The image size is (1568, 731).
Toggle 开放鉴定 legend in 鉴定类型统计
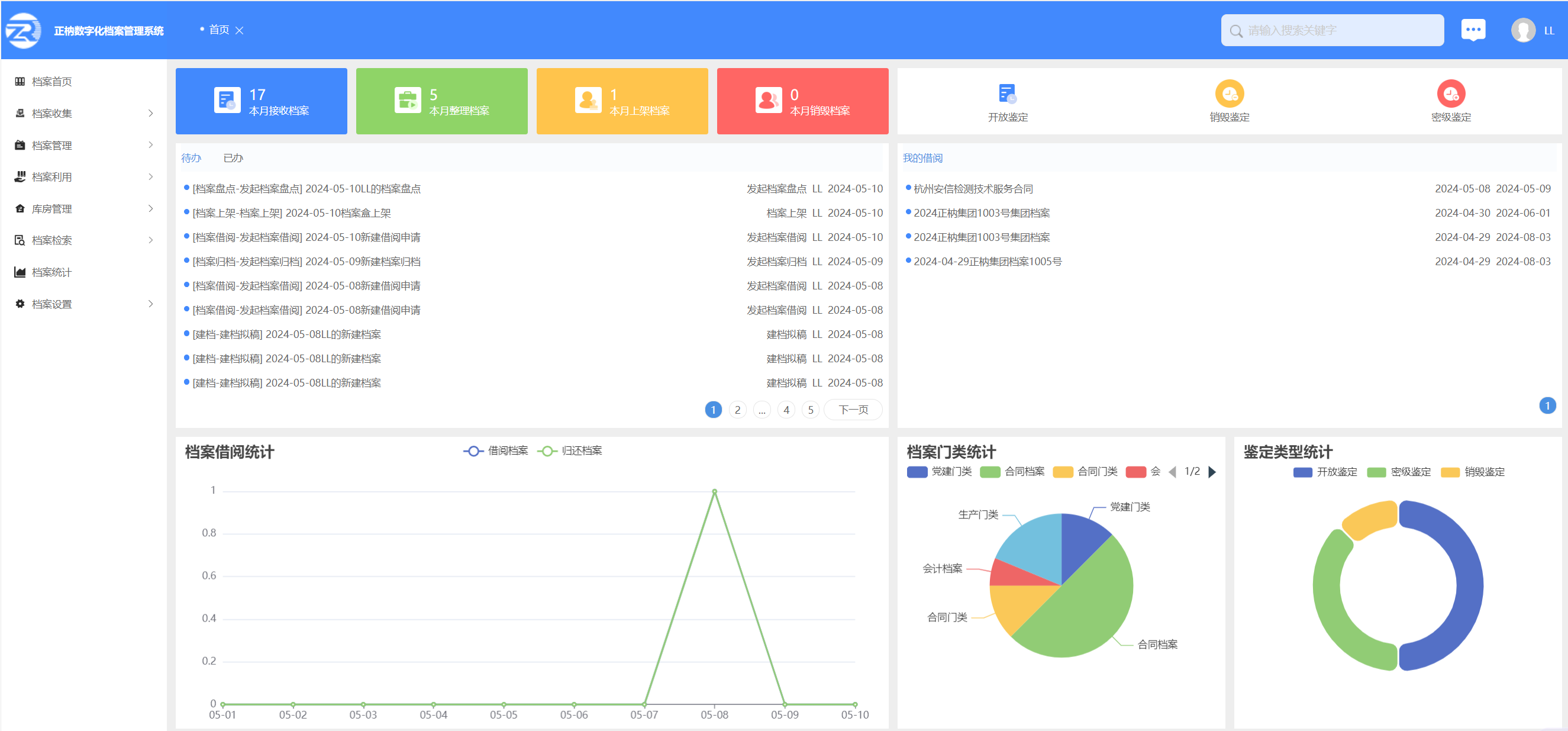pyautogui.click(x=1325, y=472)
